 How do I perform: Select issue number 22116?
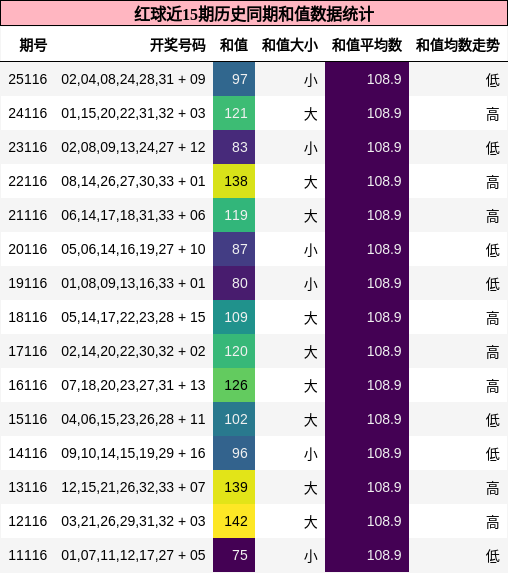tap(28, 181)
